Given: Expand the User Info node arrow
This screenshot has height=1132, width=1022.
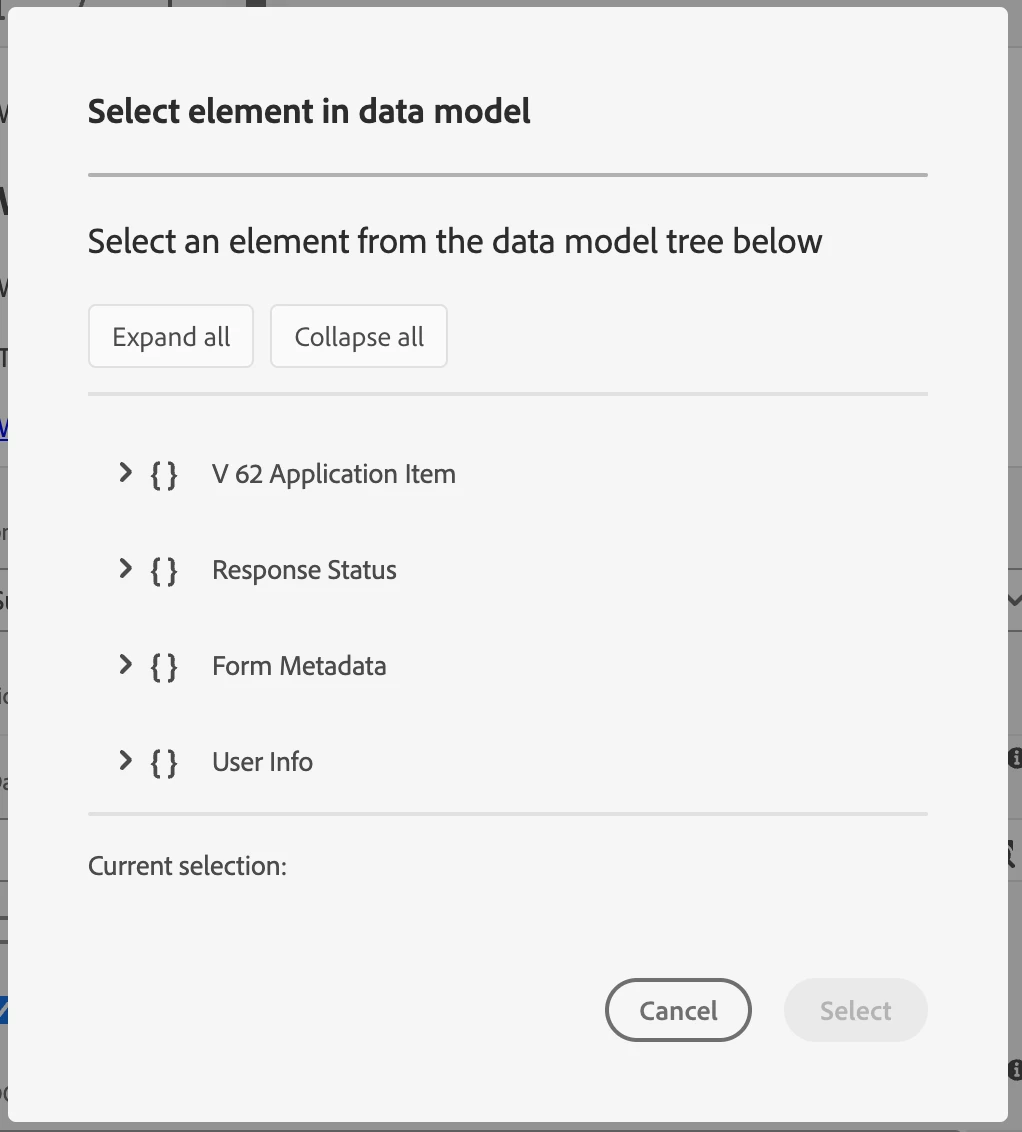Looking at the screenshot, I should (125, 761).
